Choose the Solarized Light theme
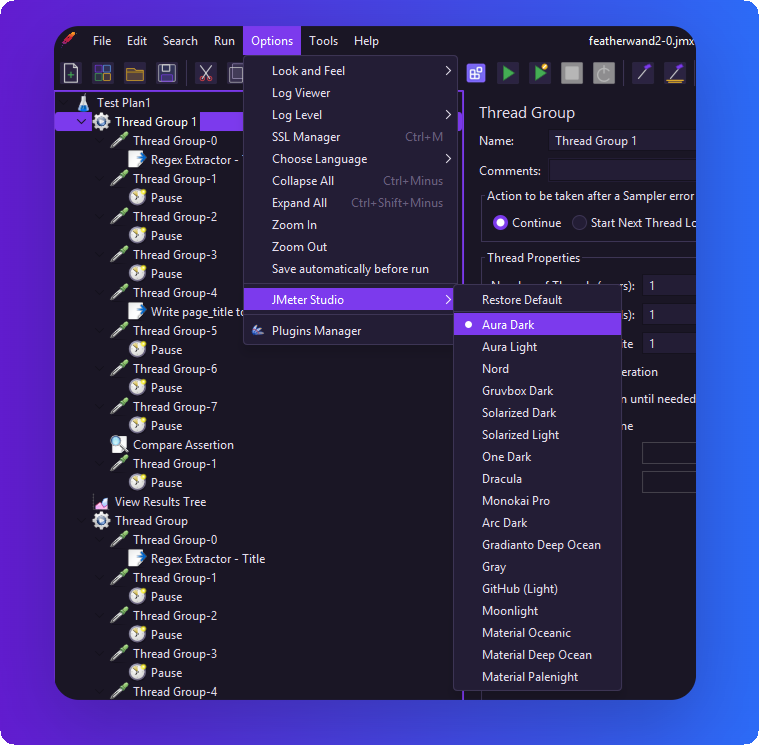Viewport: 759px width, 745px height. tap(537, 435)
